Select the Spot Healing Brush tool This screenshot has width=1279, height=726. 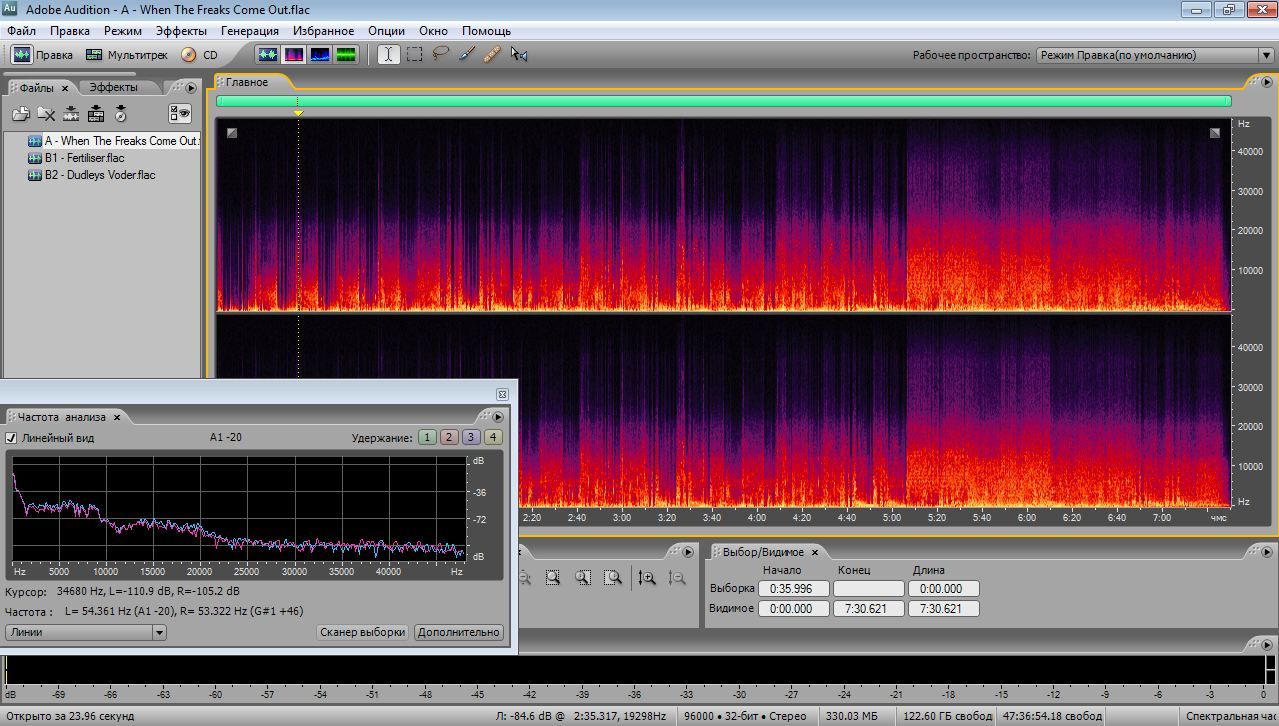492,55
